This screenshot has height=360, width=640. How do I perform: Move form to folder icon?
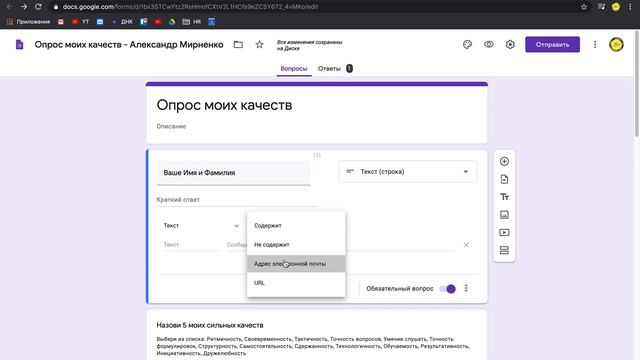[238, 44]
